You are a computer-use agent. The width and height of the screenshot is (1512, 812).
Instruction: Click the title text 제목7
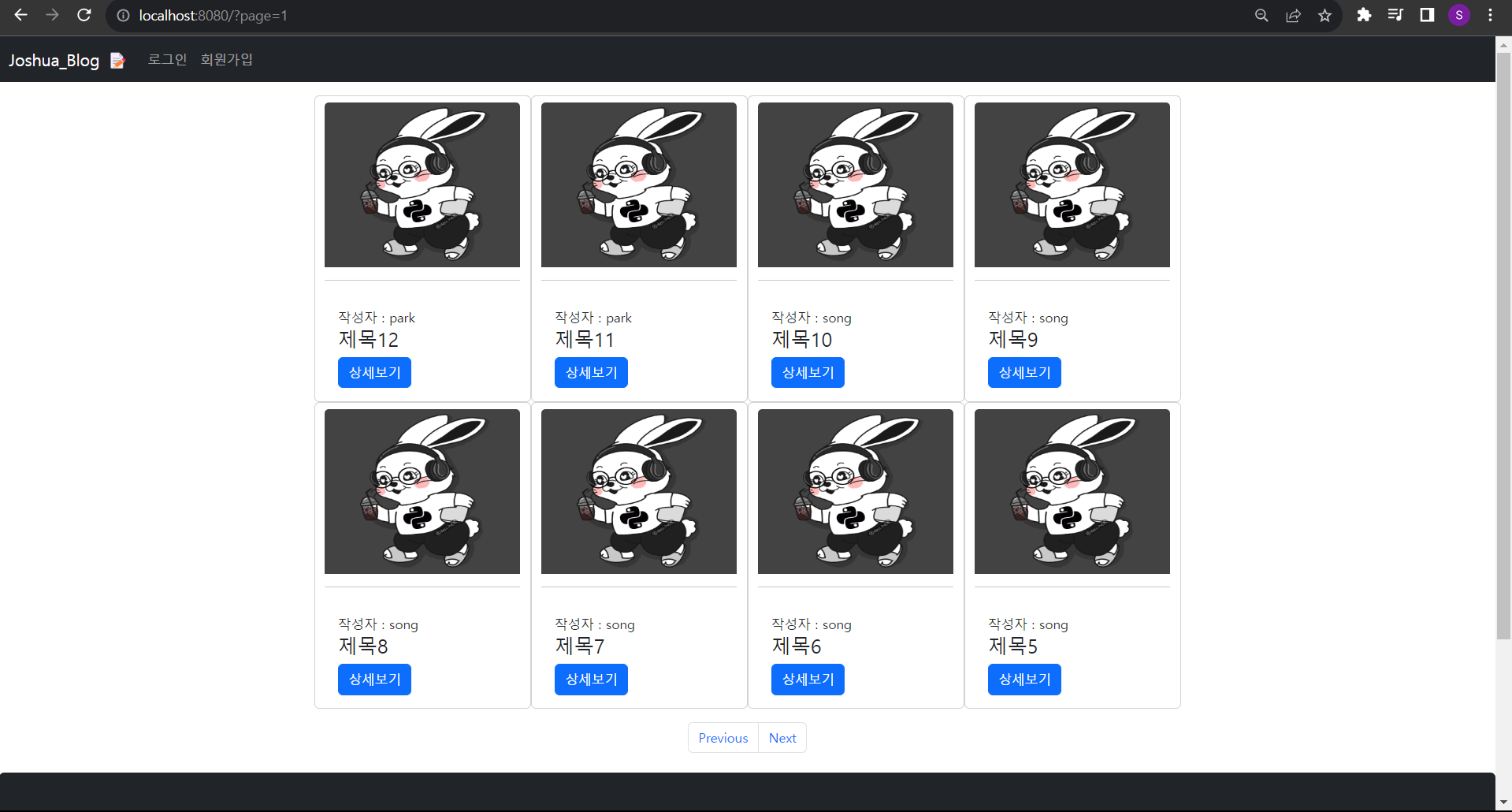pyautogui.click(x=580, y=646)
